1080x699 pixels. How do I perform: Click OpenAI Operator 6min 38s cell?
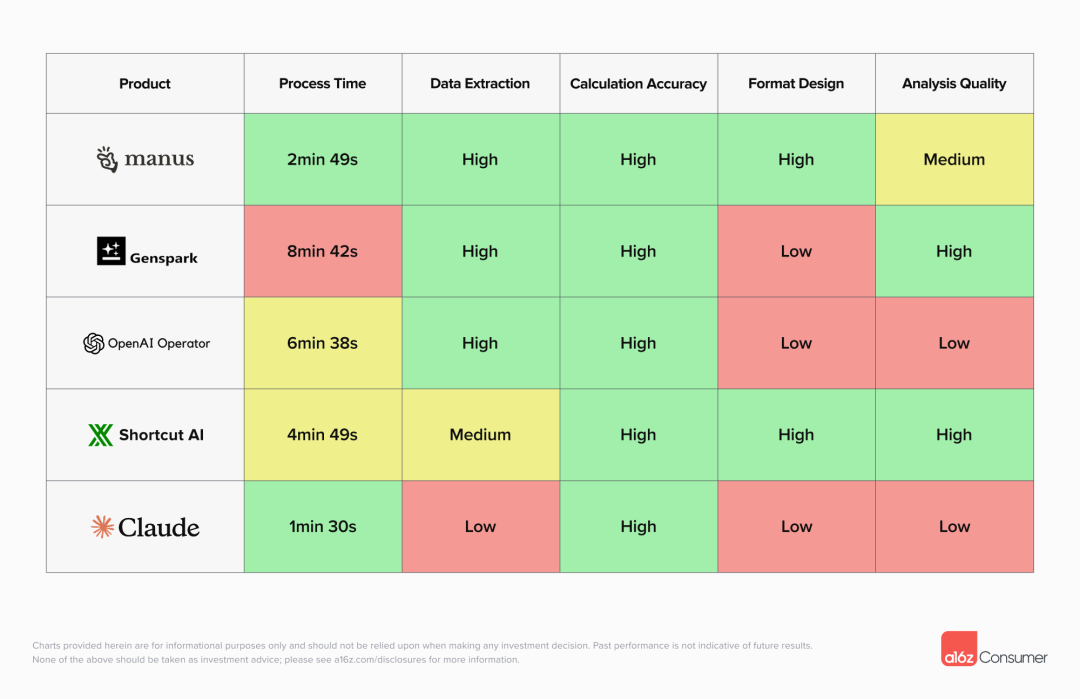click(322, 343)
